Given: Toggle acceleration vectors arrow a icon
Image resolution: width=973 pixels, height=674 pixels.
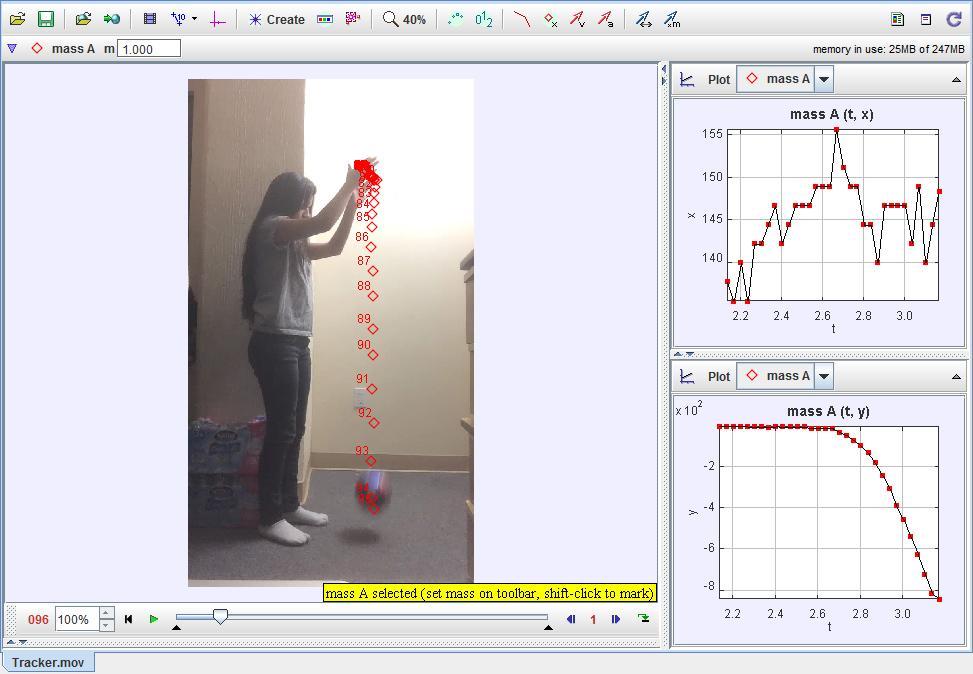Looking at the screenshot, I should point(606,20).
